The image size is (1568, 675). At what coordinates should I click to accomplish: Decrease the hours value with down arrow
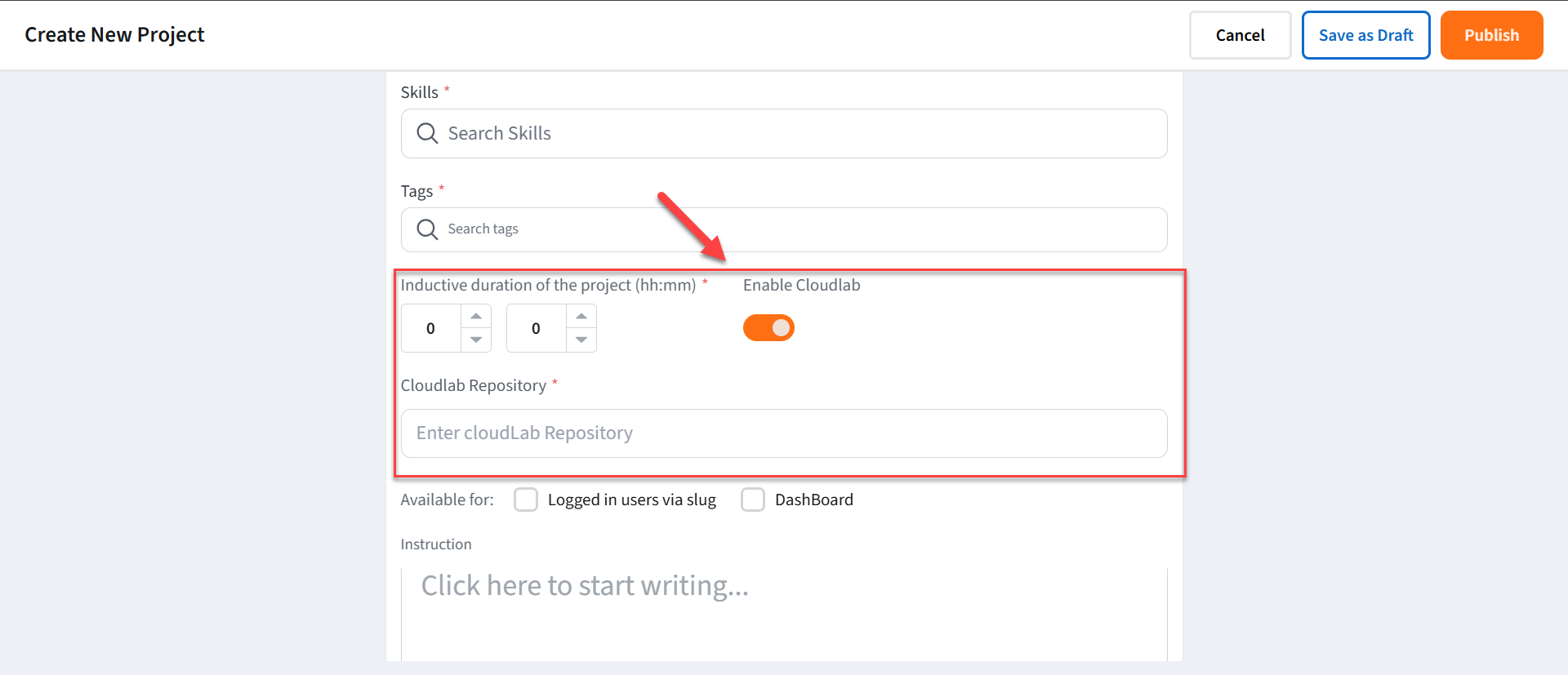point(476,340)
